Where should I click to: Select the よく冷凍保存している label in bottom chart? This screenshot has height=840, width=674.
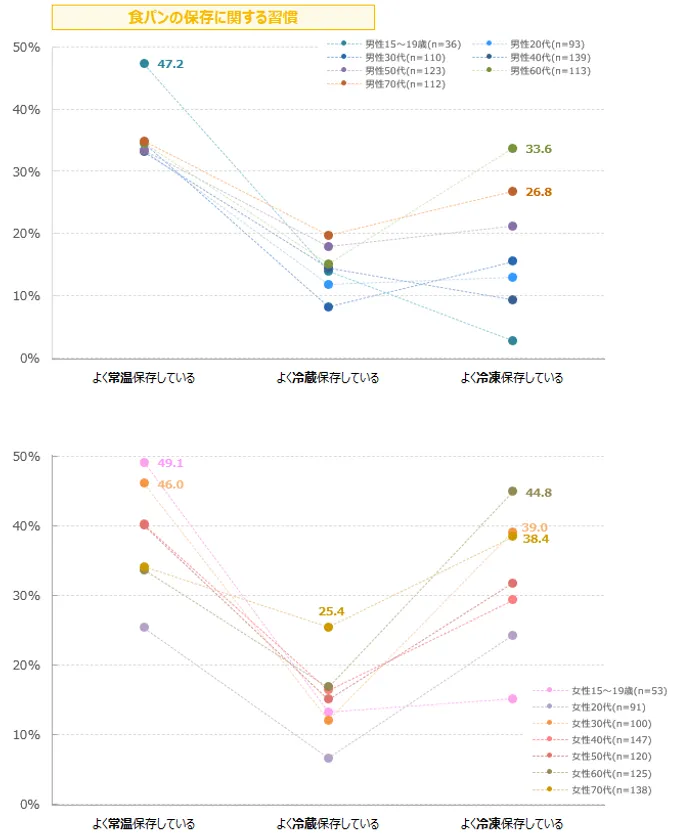tap(512, 824)
